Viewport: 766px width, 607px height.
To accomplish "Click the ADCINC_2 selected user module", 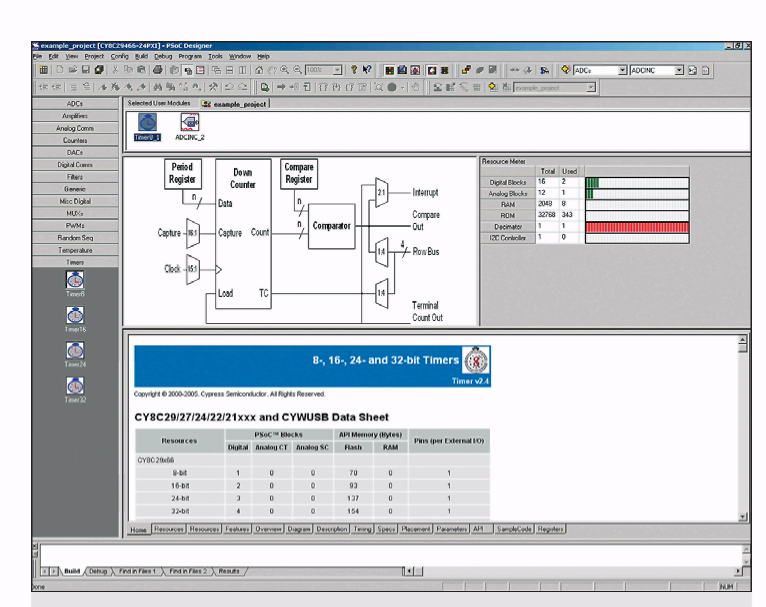I will [190, 126].
